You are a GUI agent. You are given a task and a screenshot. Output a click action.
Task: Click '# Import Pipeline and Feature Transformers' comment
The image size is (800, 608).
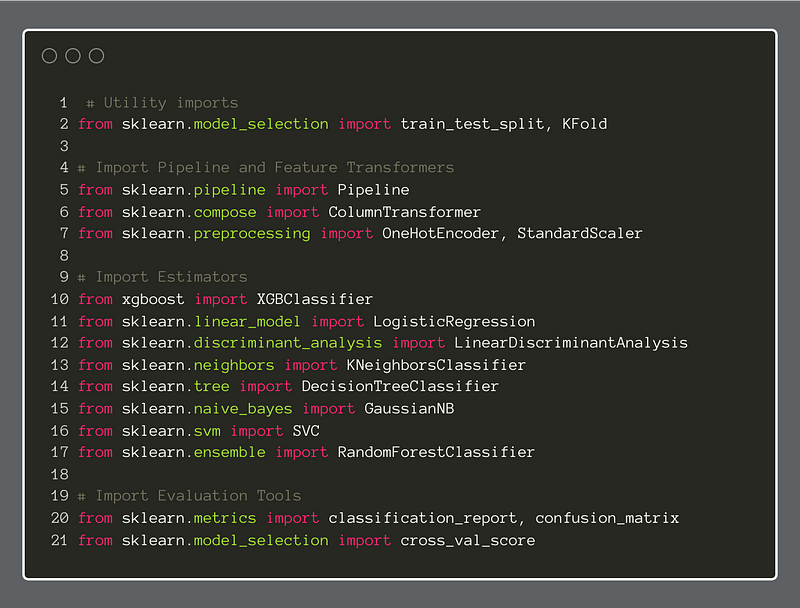pyautogui.click(x=266, y=168)
